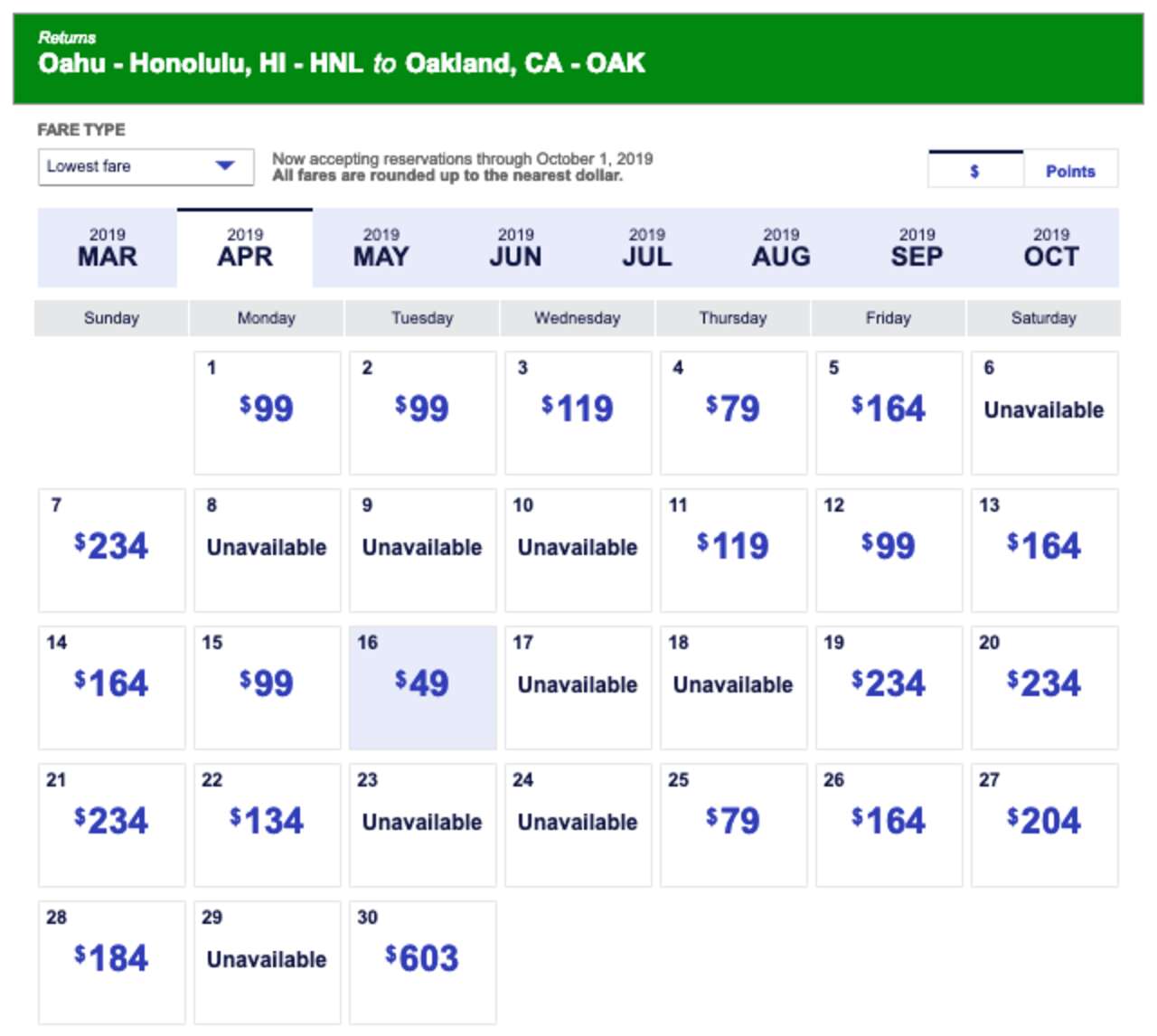Select the 2019 SEP month tab
The height and width of the screenshot is (1036, 1157).
pyautogui.click(x=917, y=248)
